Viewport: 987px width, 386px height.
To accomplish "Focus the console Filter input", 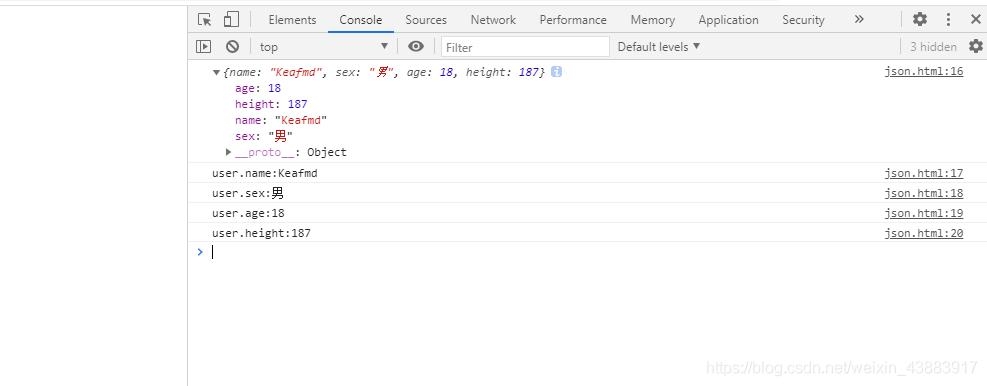I will (x=526, y=47).
